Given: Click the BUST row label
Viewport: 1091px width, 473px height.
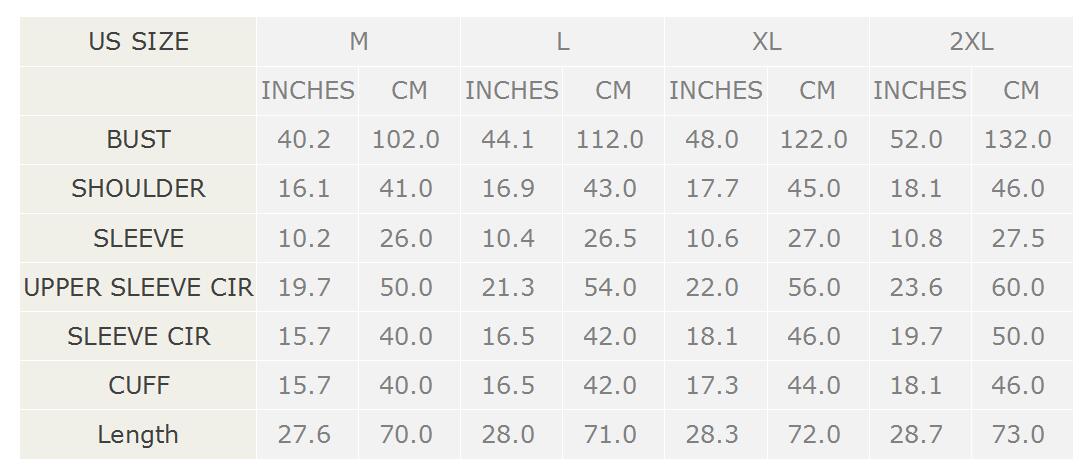Looking at the screenshot, I should 138,140.
